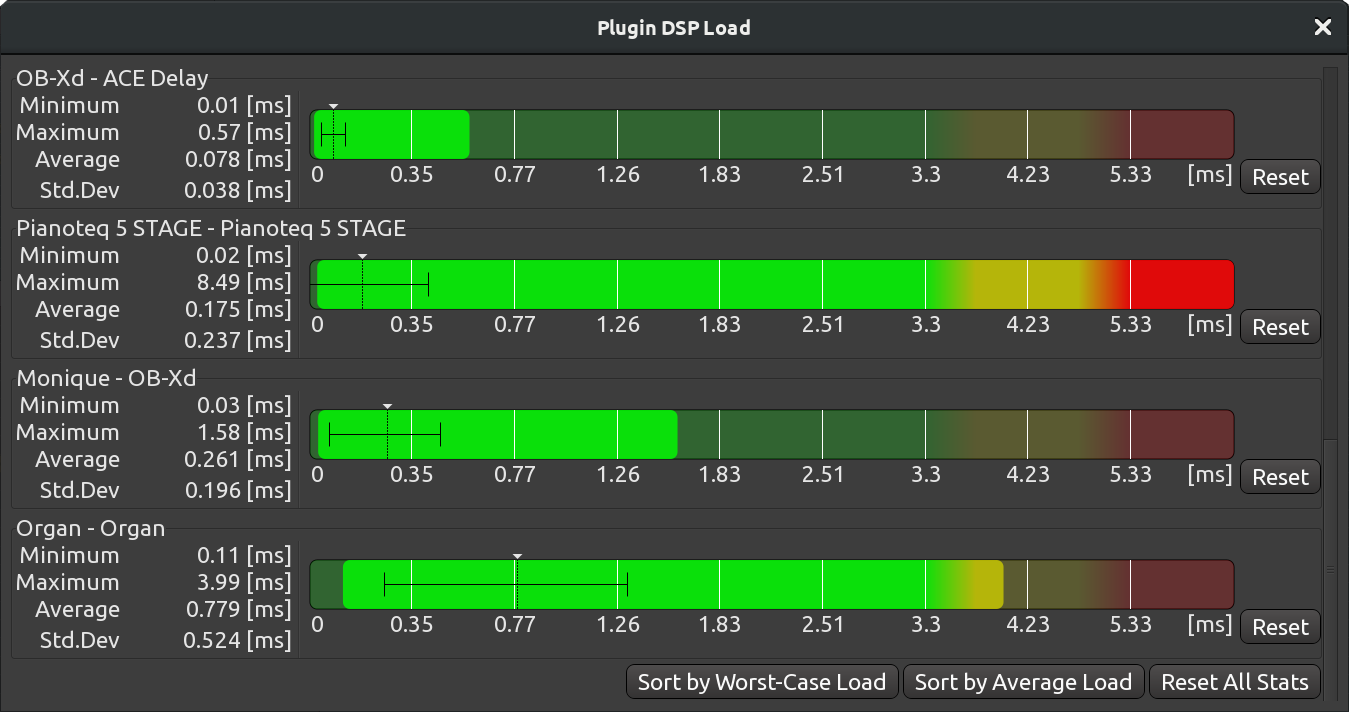Image resolution: width=1349 pixels, height=712 pixels.
Task: Click the Minimum value 0.01 [ms]
Action: (244, 106)
